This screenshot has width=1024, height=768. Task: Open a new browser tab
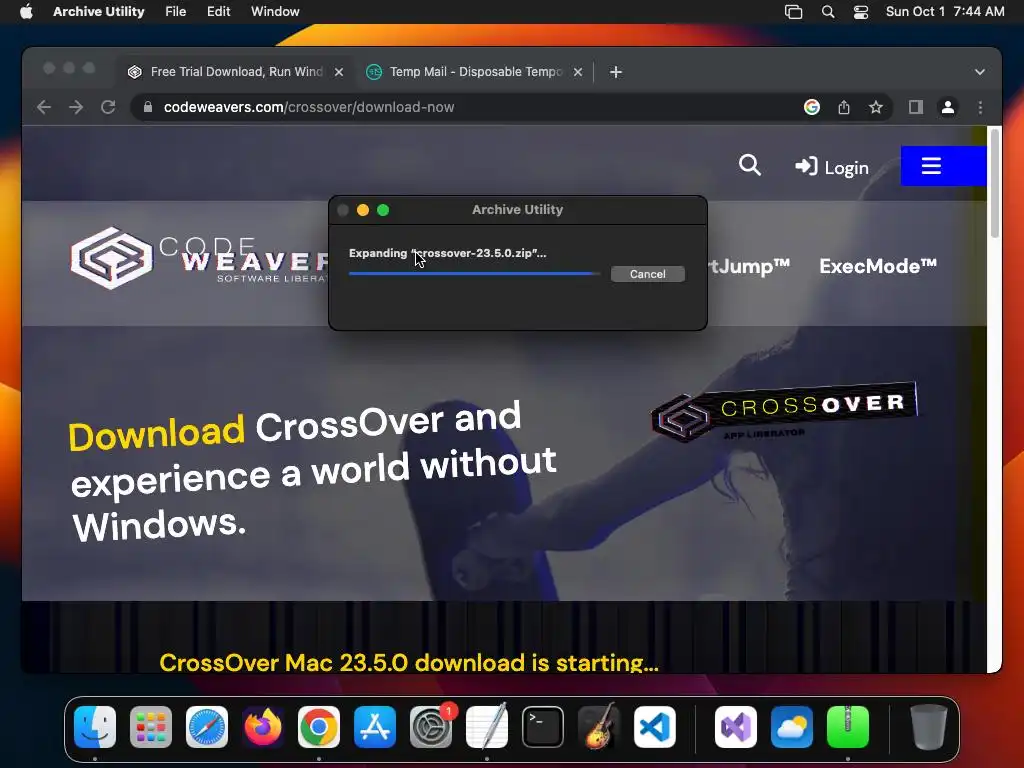pyautogui.click(x=616, y=72)
